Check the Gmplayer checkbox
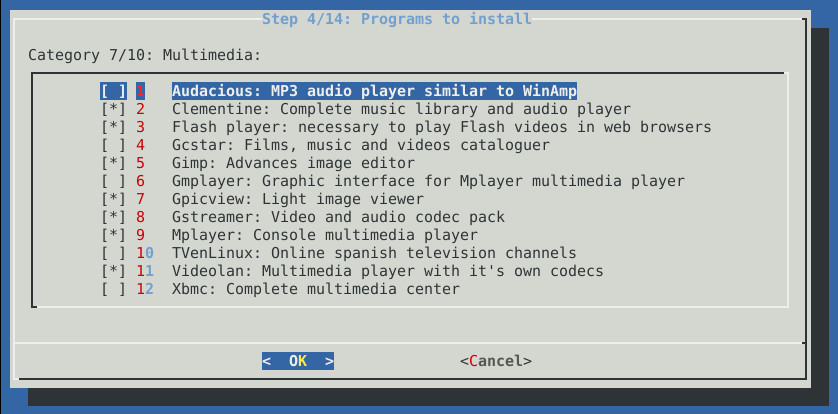838x414 pixels. [113, 181]
